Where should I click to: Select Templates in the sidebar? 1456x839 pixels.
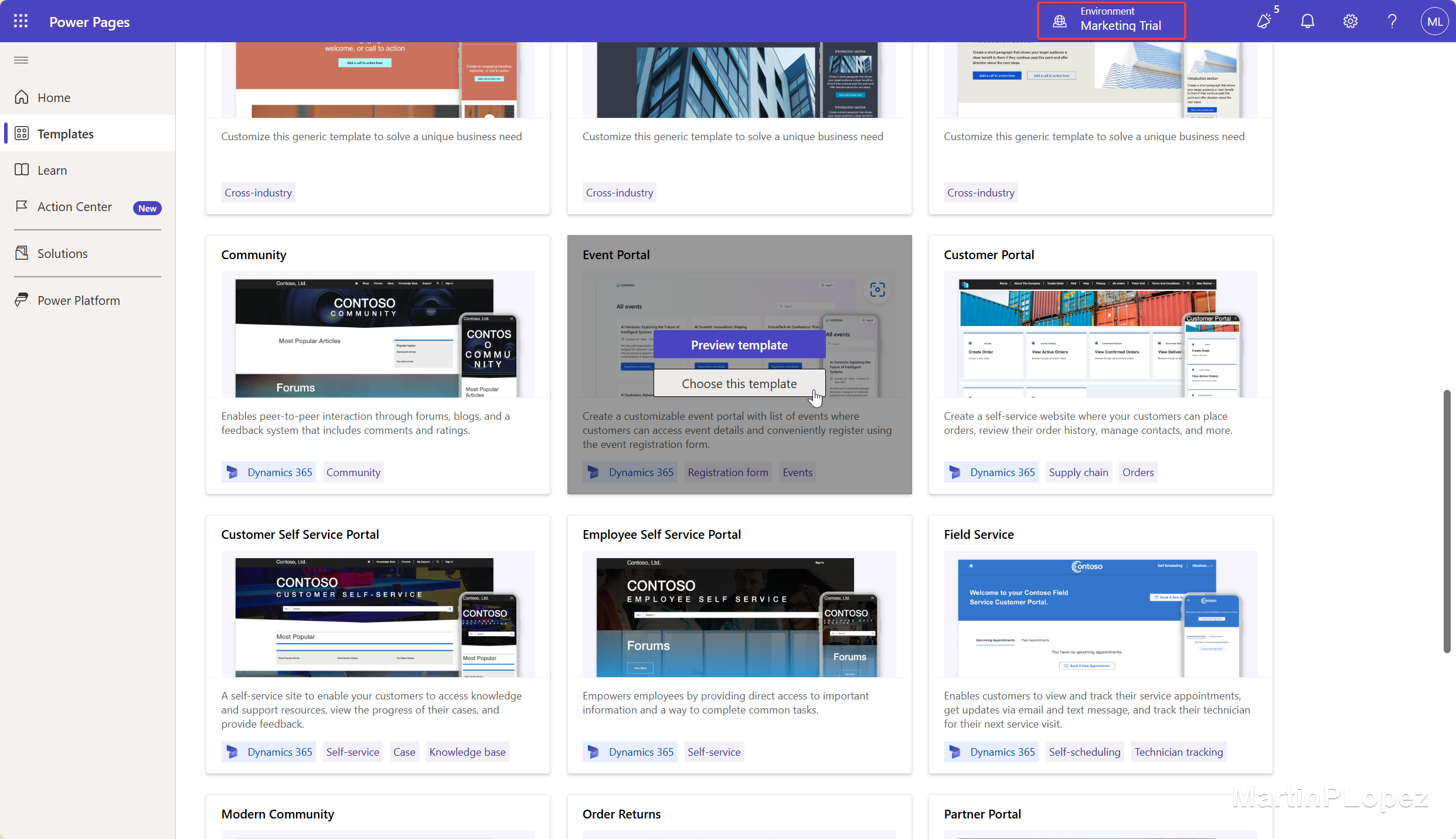coord(65,134)
